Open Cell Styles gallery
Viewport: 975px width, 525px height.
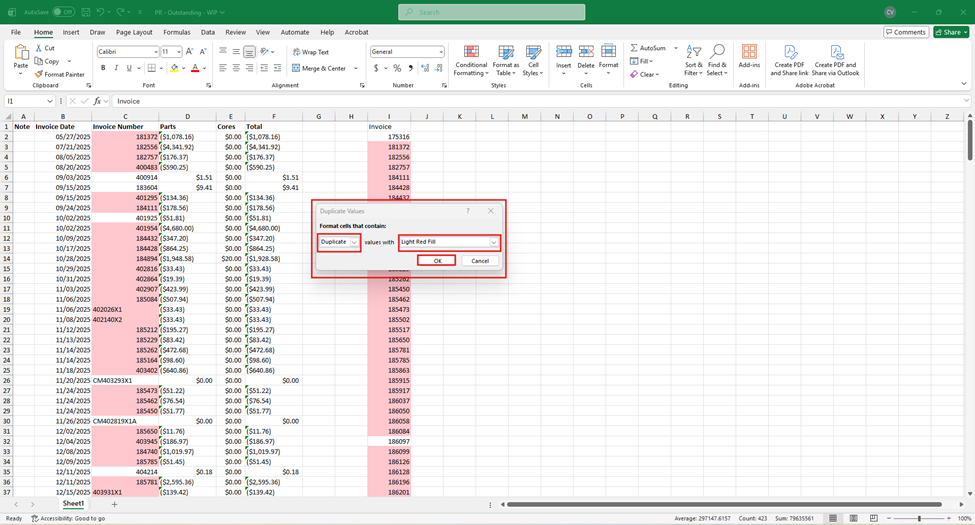click(x=533, y=60)
